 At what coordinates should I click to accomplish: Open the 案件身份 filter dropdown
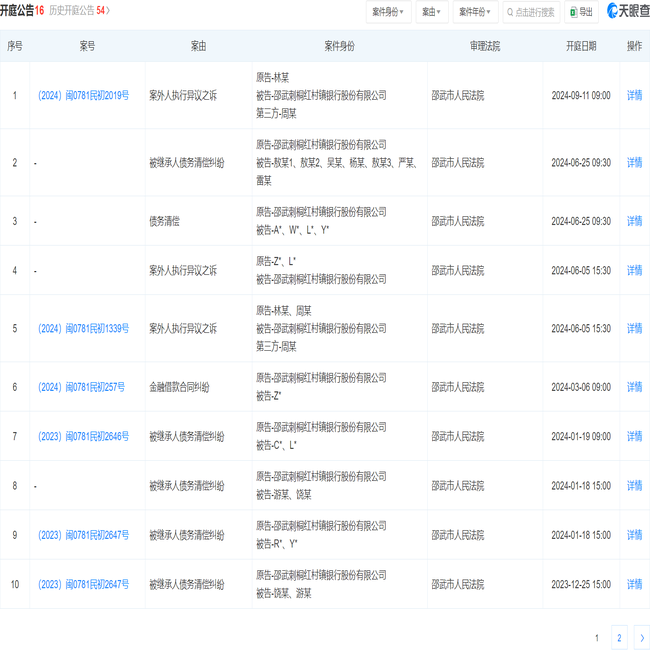pyautogui.click(x=388, y=12)
